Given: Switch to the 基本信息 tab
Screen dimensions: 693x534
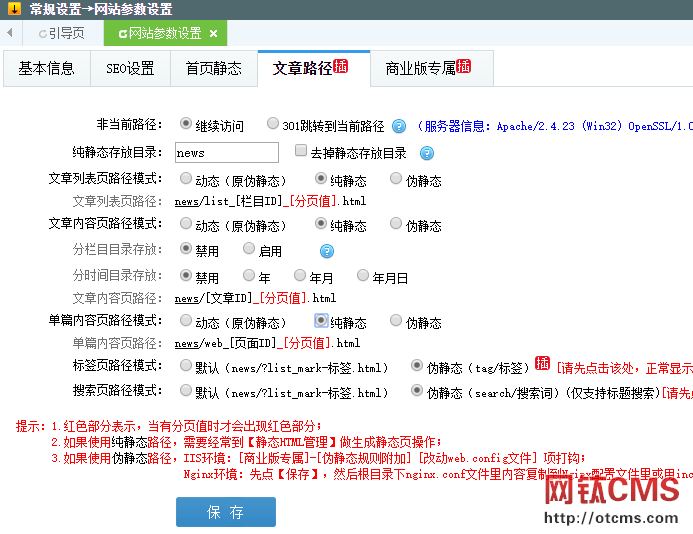Looking at the screenshot, I should point(46,69).
